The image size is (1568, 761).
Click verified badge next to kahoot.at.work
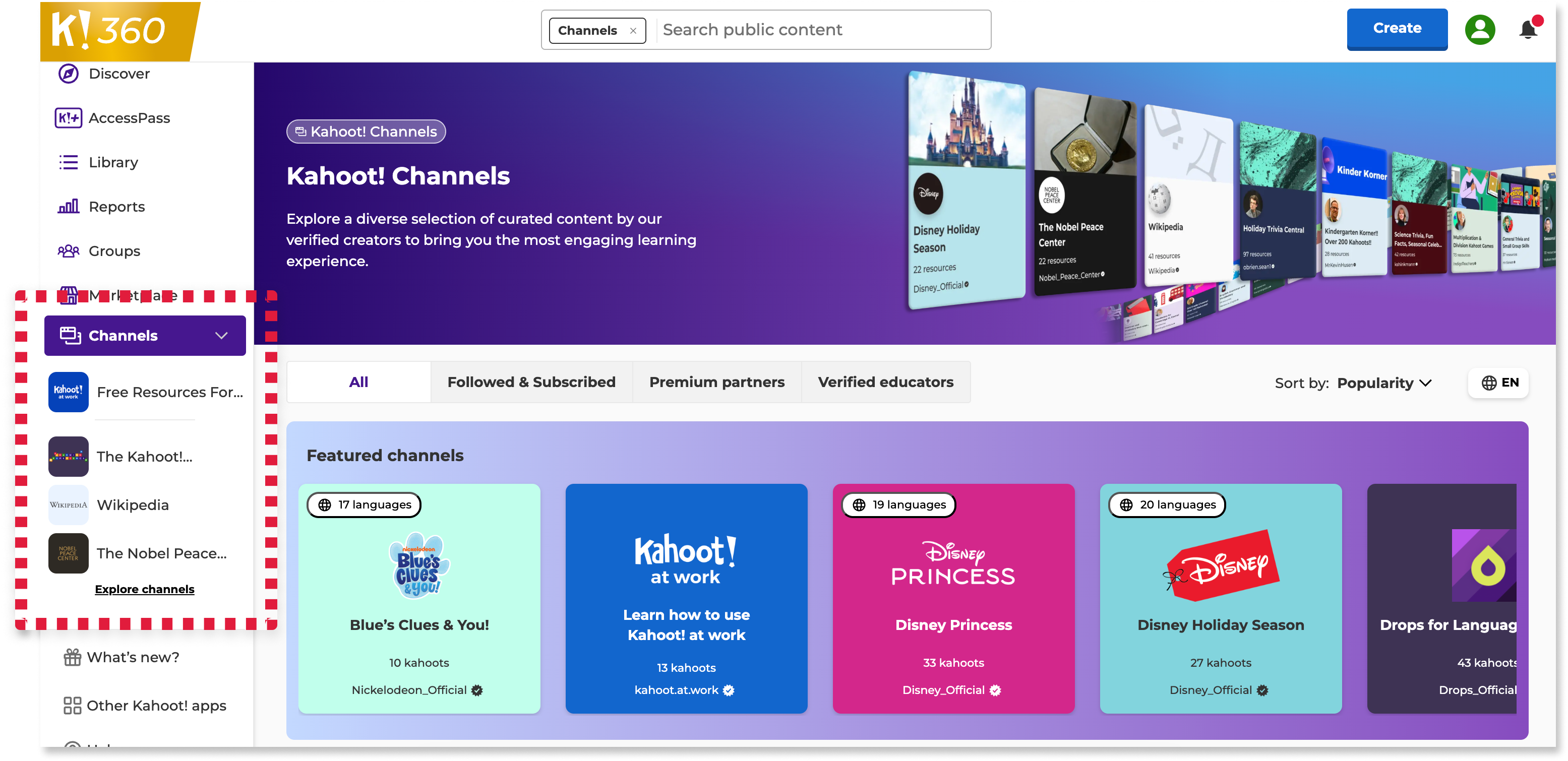click(x=729, y=690)
